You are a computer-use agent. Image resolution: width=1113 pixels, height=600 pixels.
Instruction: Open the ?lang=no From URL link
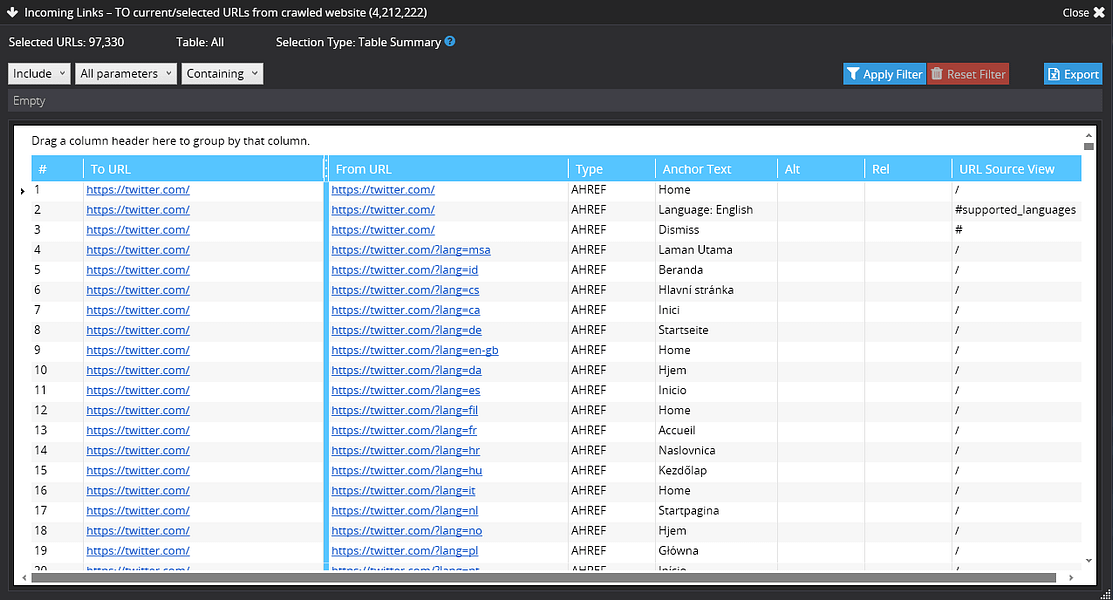(x=407, y=530)
